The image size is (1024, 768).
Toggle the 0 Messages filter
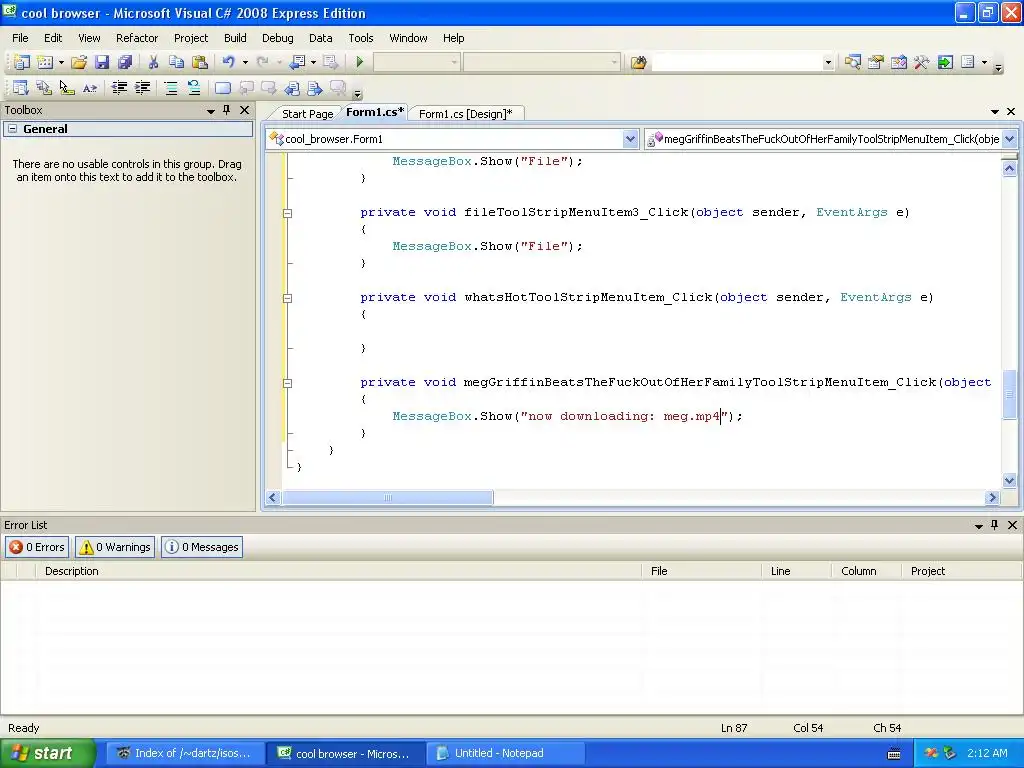tap(202, 547)
